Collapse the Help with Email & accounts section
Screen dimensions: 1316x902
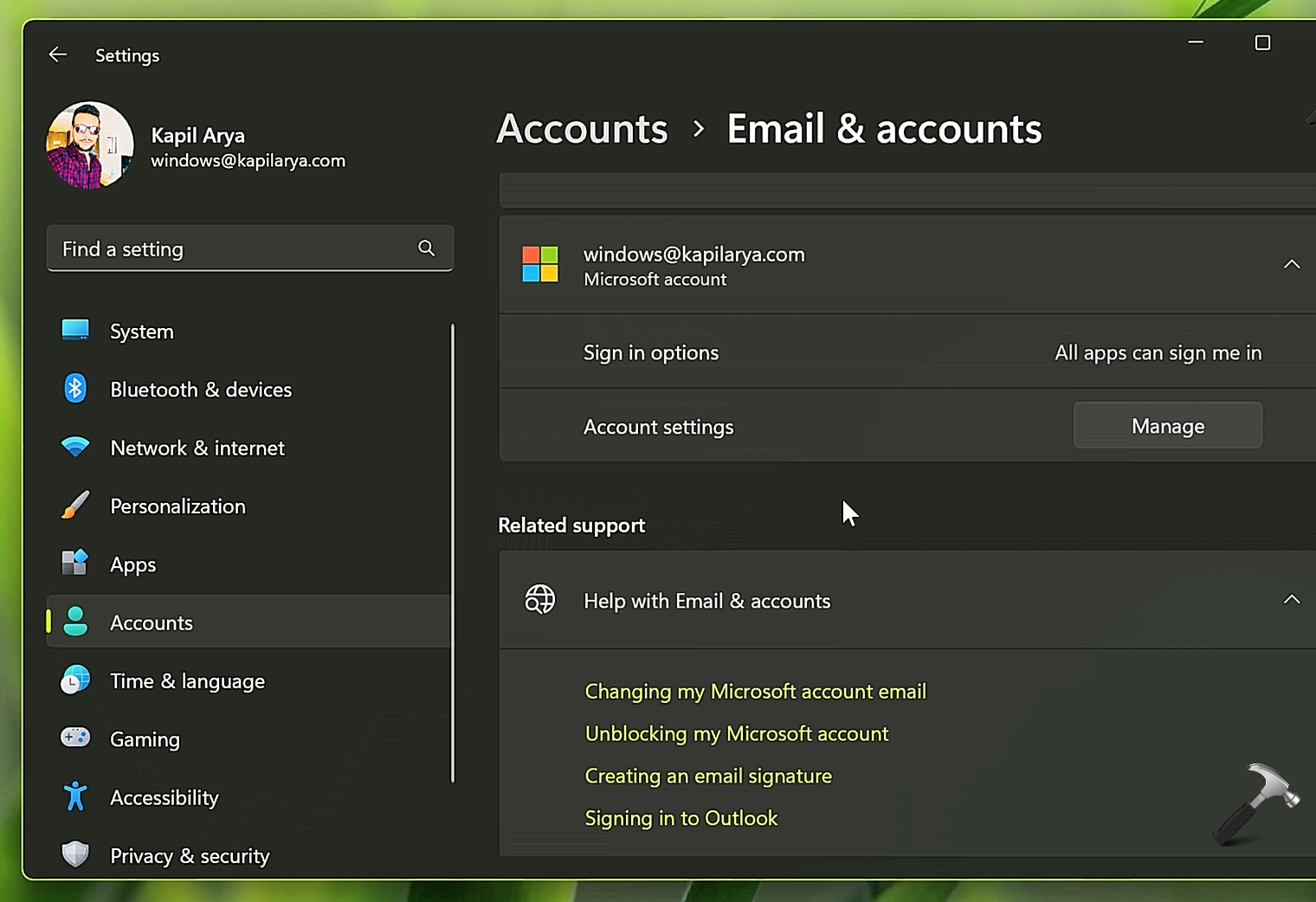[x=1291, y=600]
